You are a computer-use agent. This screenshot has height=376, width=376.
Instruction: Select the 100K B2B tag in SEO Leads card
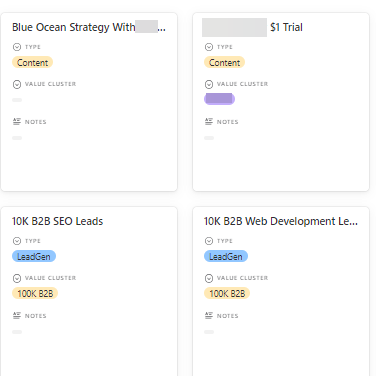click(35, 293)
